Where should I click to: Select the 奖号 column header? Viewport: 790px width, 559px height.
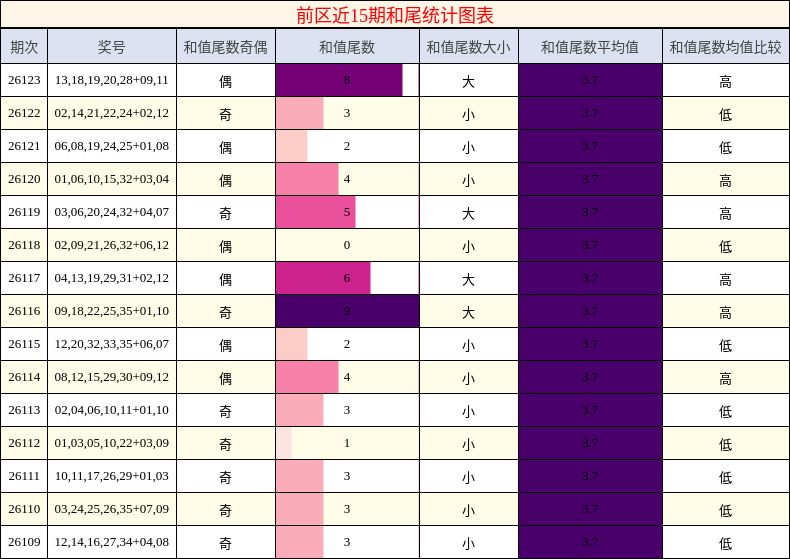tap(112, 47)
